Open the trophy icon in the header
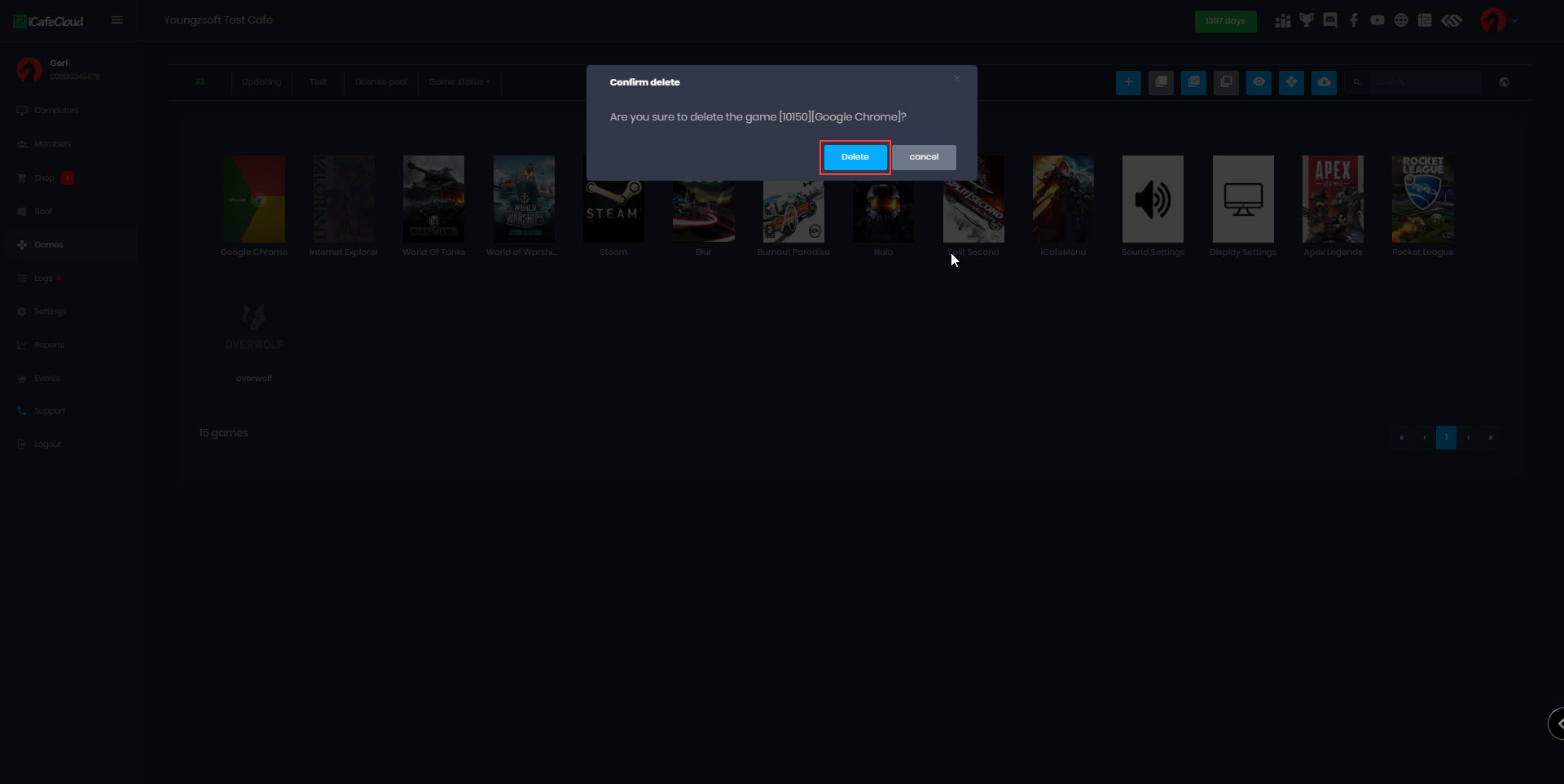 tap(1307, 20)
